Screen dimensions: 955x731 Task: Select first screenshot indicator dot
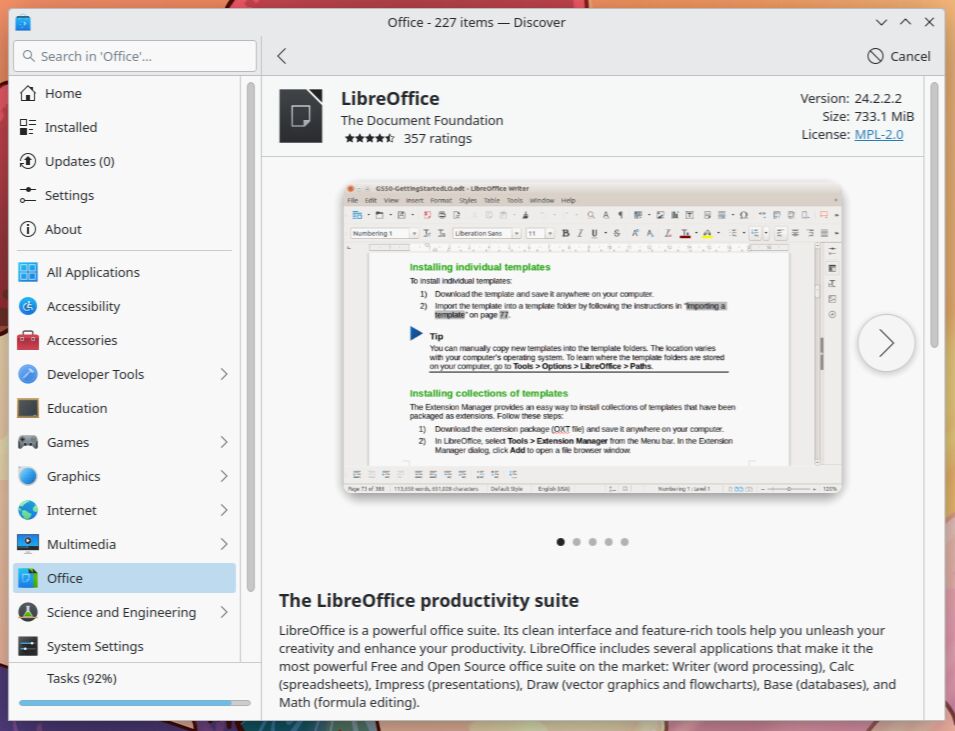tap(560, 542)
